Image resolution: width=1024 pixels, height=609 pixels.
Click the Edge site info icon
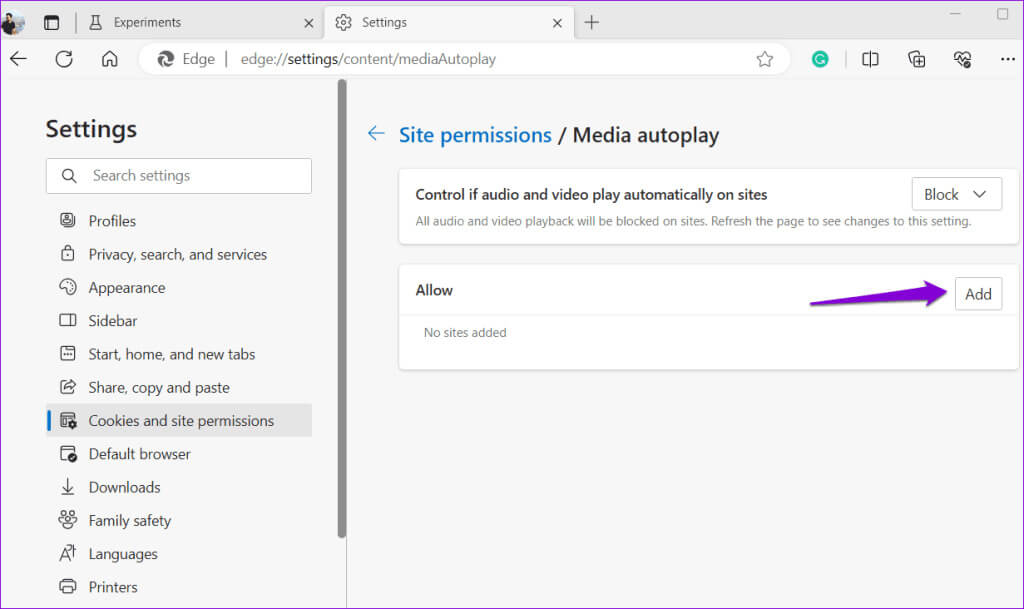click(166, 59)
